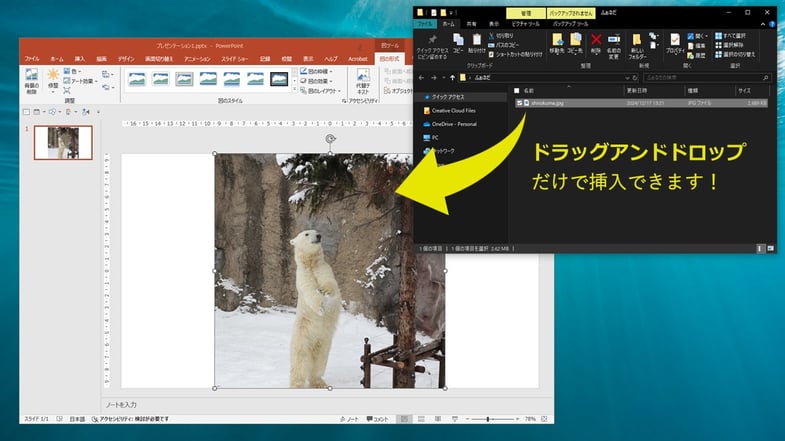Click Explorer Back arrow navigation button
The height and width of the screenshot is (441, 785).
point(421,78)
